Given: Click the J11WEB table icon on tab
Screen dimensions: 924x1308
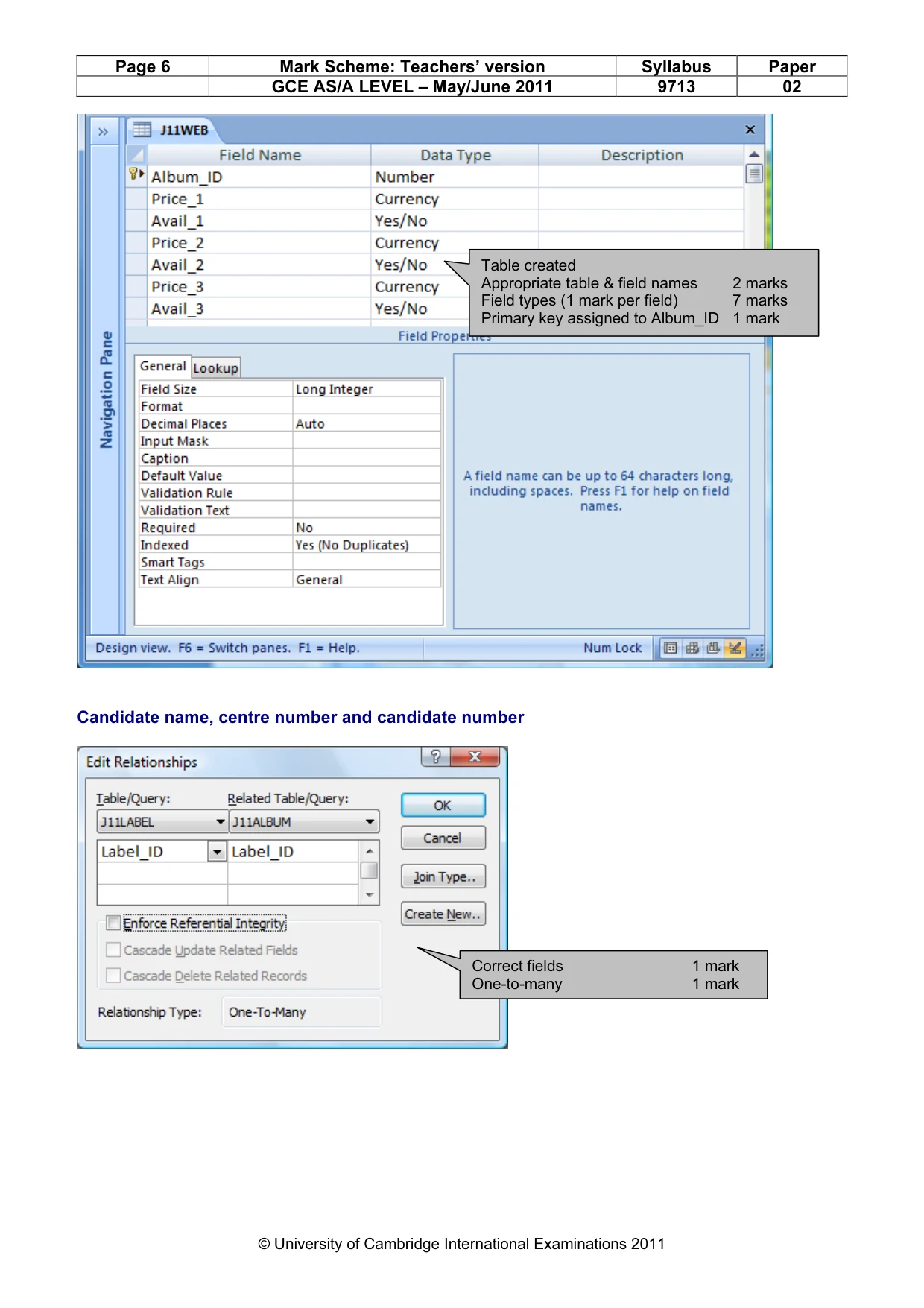Looking at the screenshot, I should click(142, 130).
